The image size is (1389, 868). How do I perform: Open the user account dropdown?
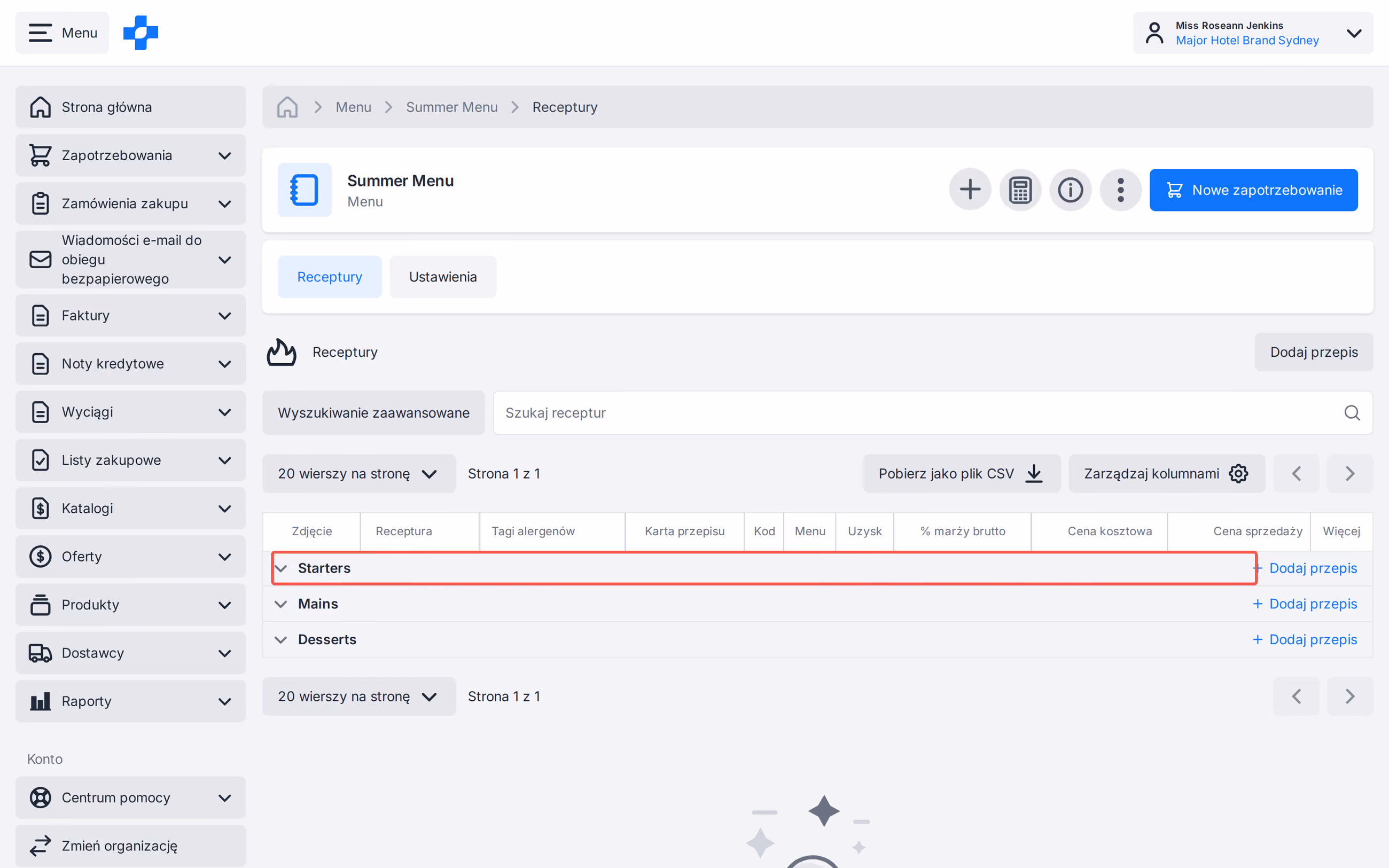pyautogui.click(x=1253, y=33)
